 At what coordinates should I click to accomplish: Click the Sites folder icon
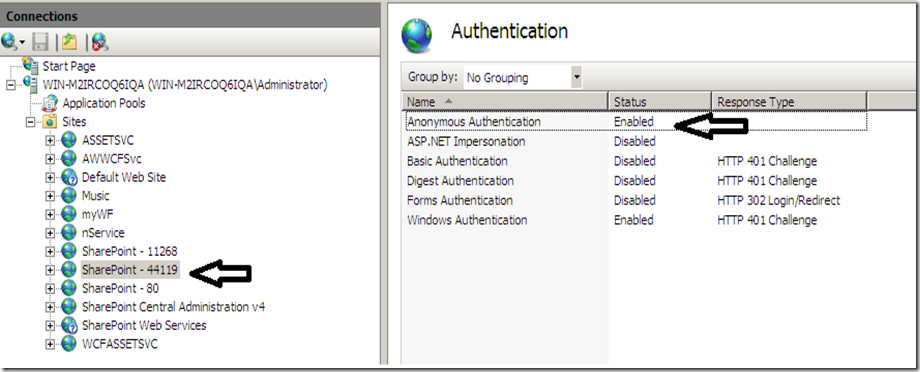[50, 122]
